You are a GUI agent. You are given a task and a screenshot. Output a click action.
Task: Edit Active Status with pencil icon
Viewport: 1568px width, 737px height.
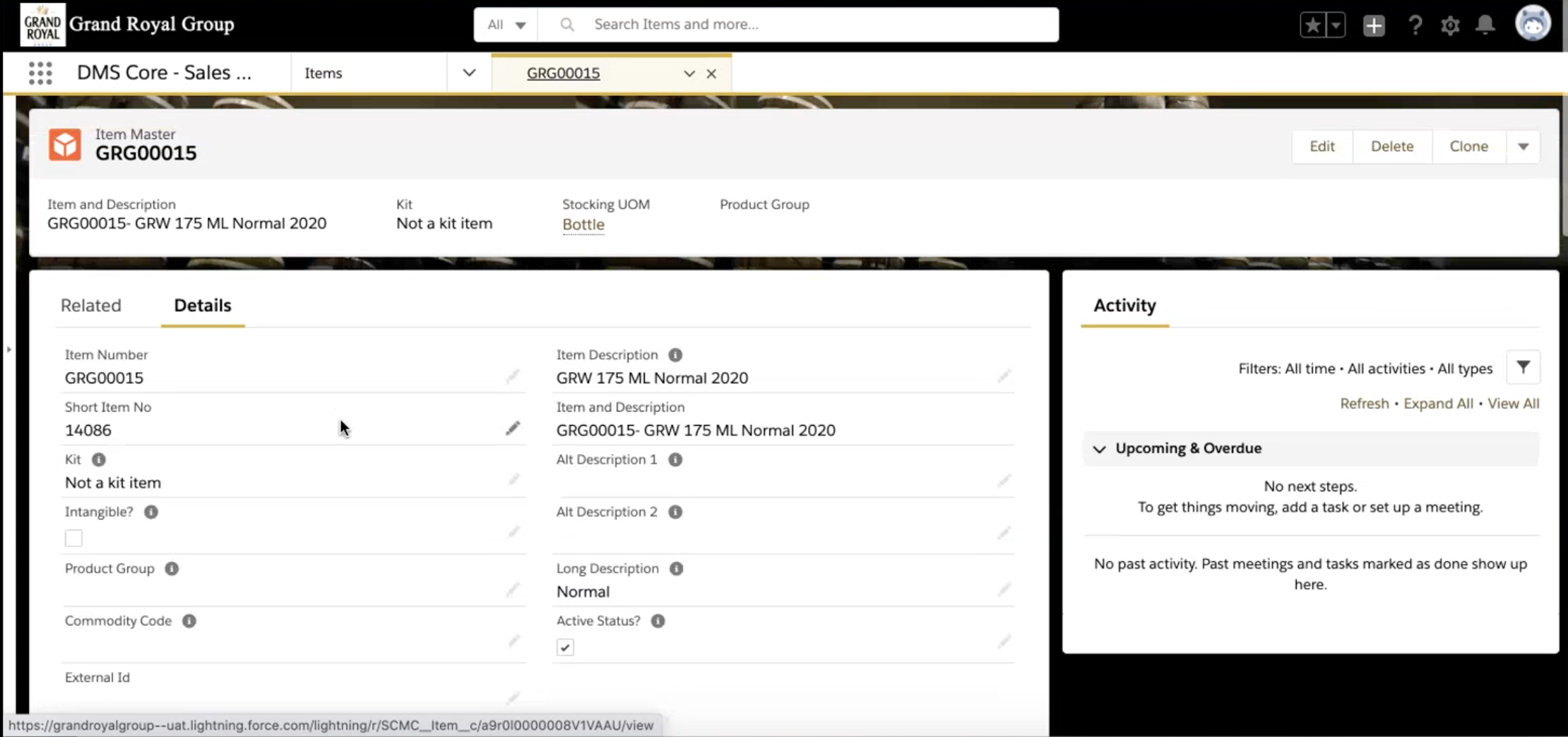pos(1004,642)
